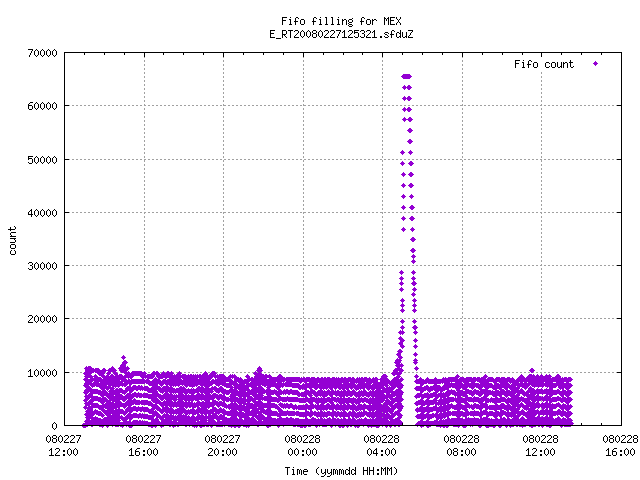Click the y-axis tick value 20000
Image resolution: width=640 pixels, height=480 pixels.
[x=42, y=319]
